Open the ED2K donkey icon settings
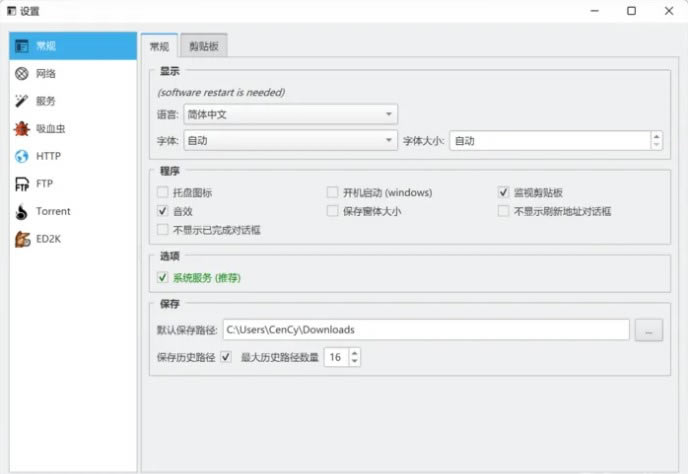688x474 pixels. [21, 239]
